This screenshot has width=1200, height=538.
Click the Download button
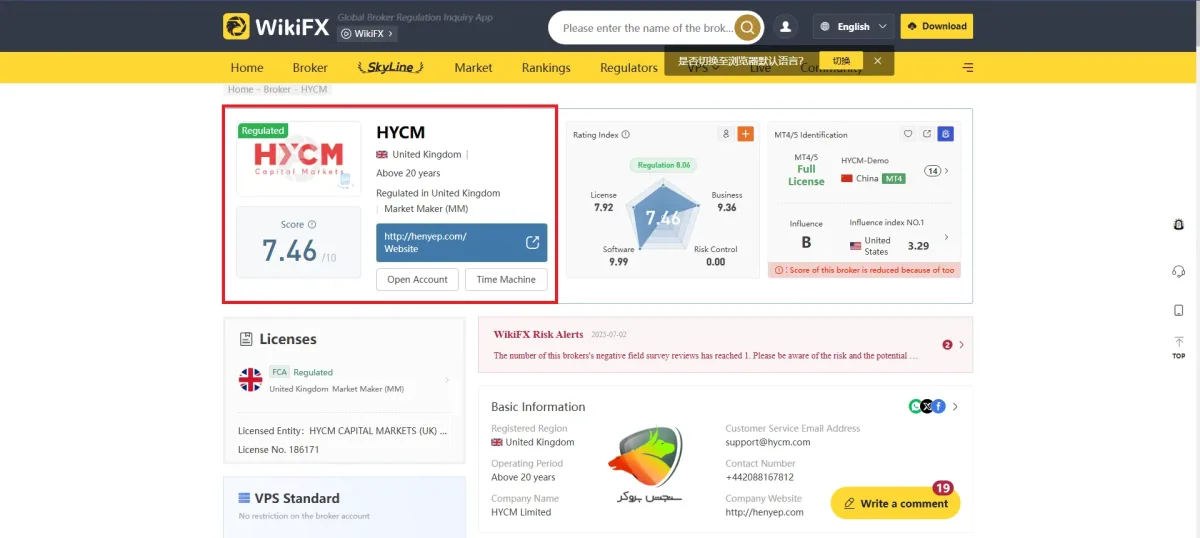click(937, 26)
